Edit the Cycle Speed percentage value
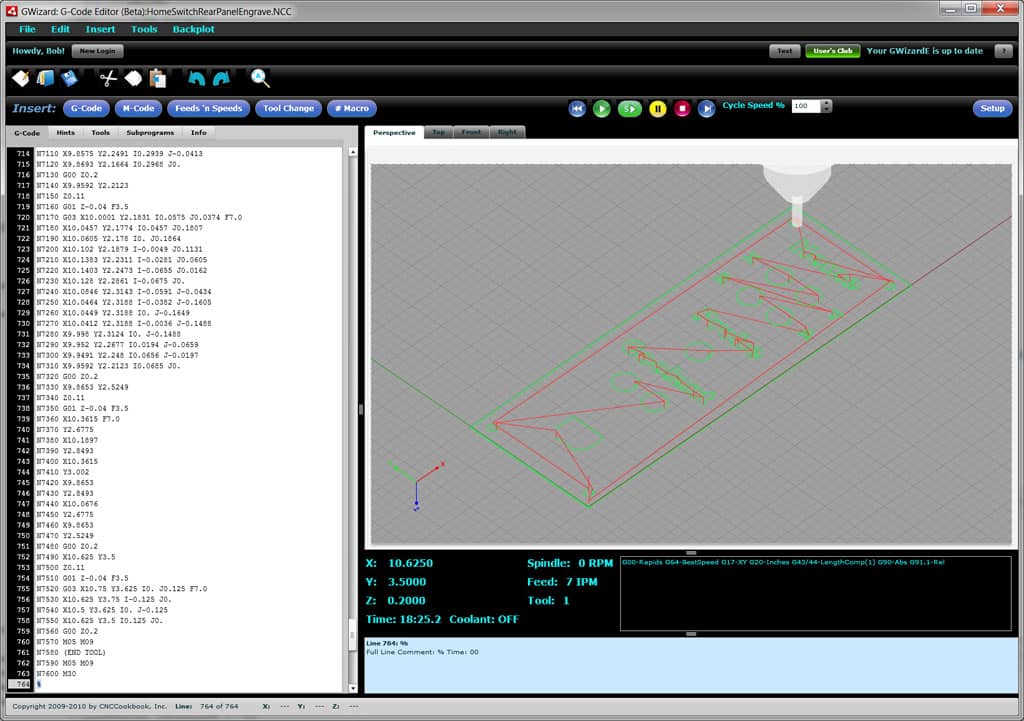The image size is (1024, 721). 805,105
